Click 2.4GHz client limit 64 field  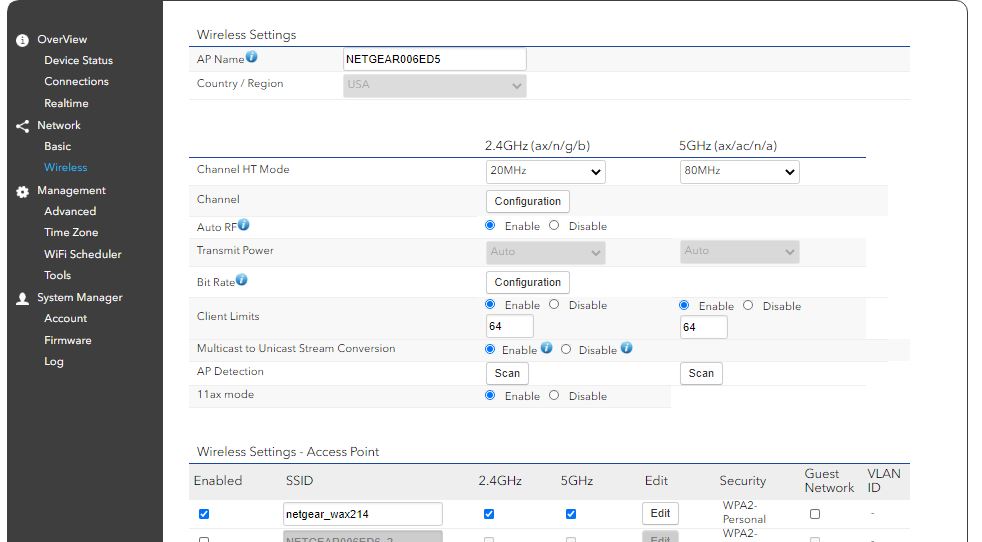pyautogui.click(x=510, y=326)
